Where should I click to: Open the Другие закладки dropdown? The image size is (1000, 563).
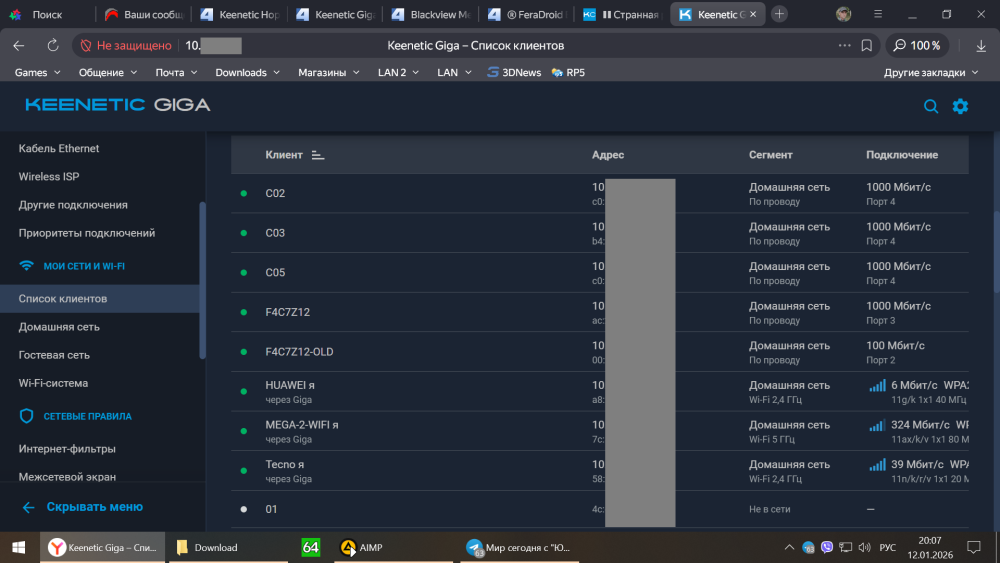pyautogui.click(x=931, y=72)
